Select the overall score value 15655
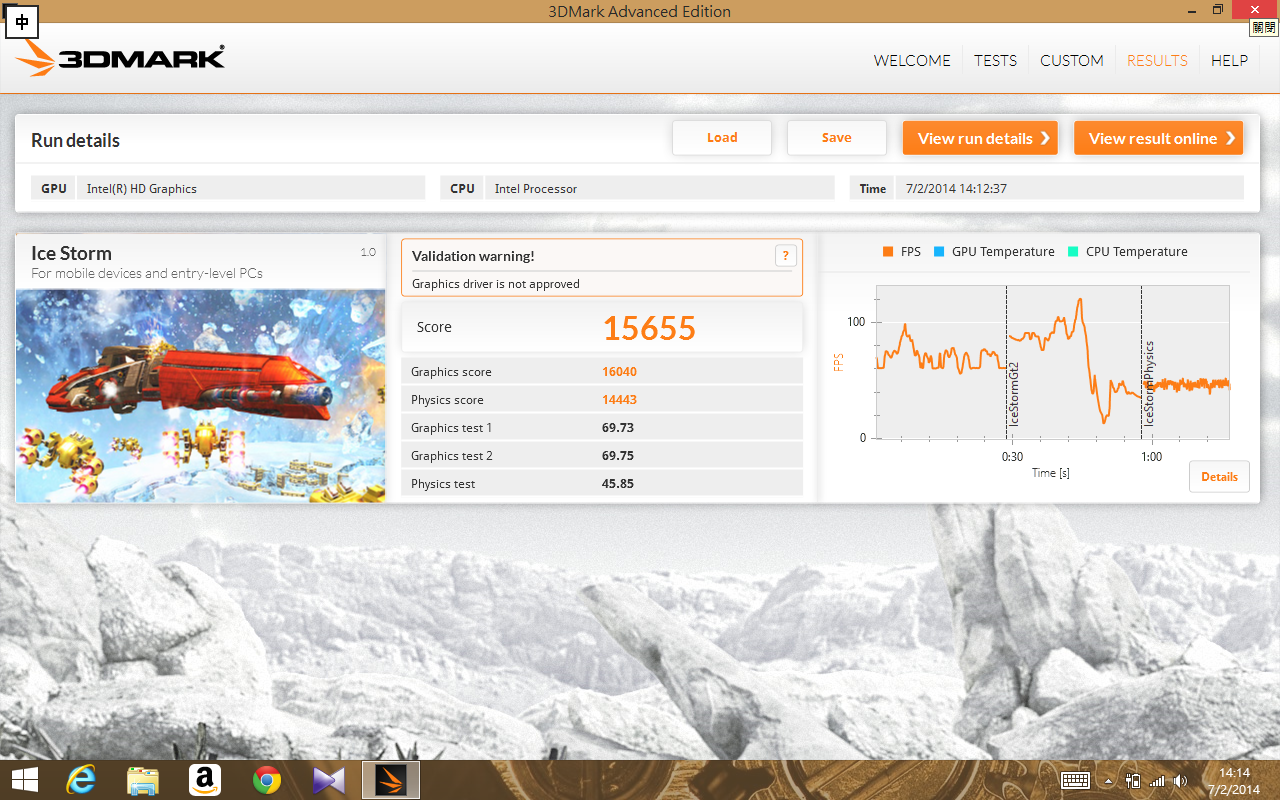This screenshot has width=1280, height=800. pyautogui.click(x=649, y=328)
